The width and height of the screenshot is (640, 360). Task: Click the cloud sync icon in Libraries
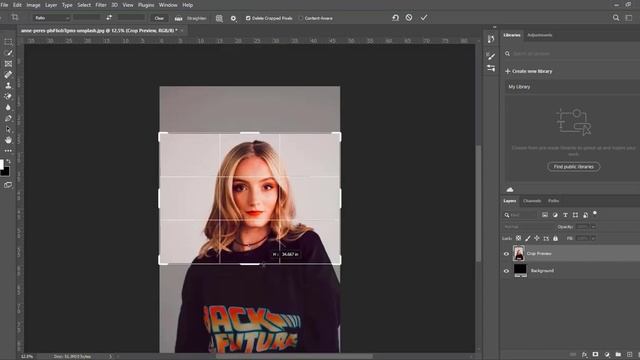510,190
